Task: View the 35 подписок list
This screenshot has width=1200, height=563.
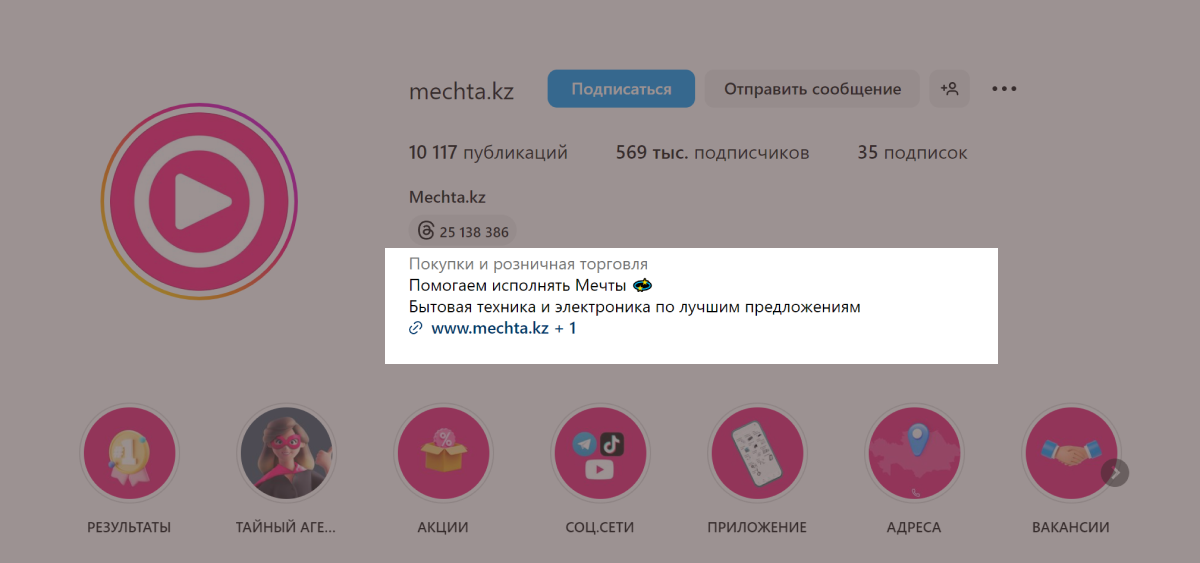Action: click(912, 153)
